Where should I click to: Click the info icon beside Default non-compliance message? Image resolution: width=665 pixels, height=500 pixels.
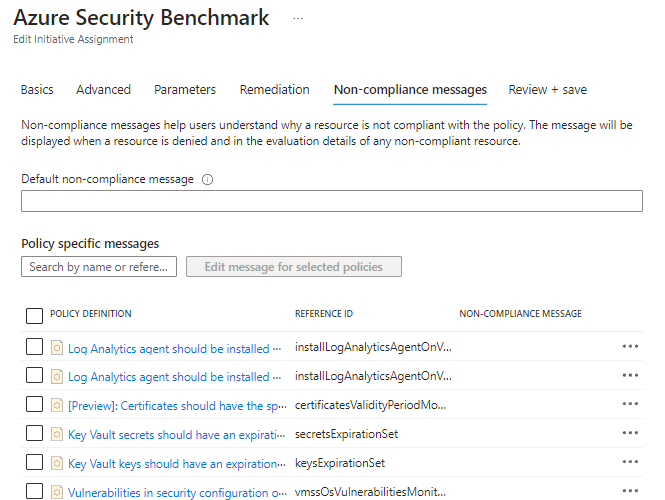click(x=208, y=181)
